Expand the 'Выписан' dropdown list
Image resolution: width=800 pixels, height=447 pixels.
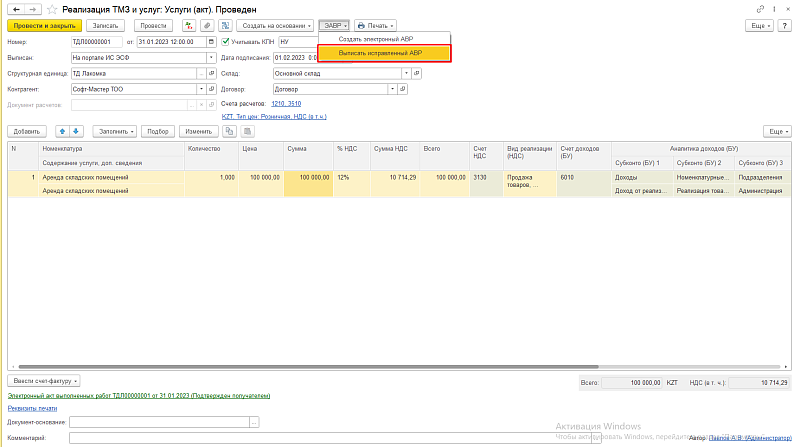(211, 57)
